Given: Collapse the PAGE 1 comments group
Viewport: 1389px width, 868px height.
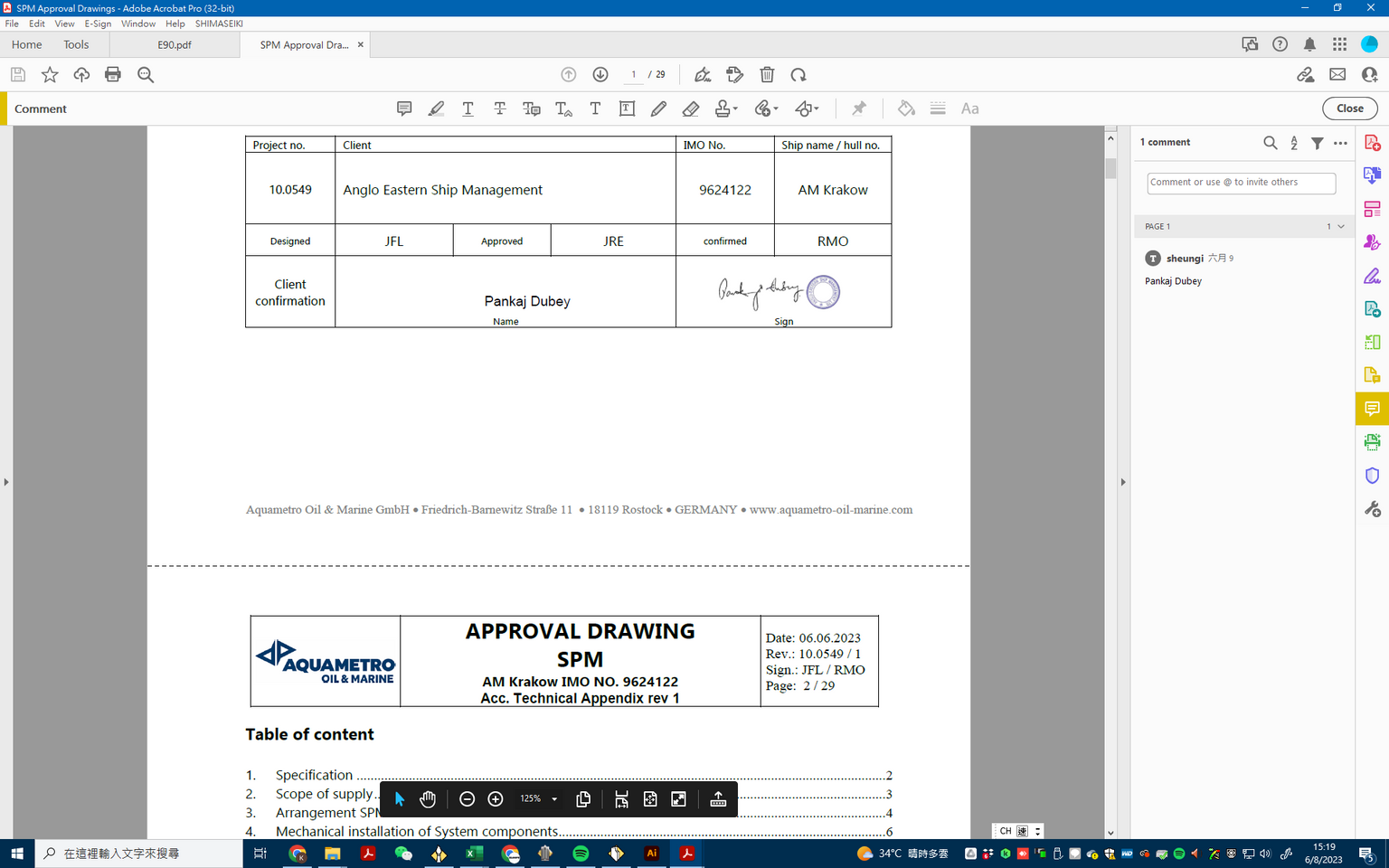Looking at the screenshot, I should pos(1341,227).
